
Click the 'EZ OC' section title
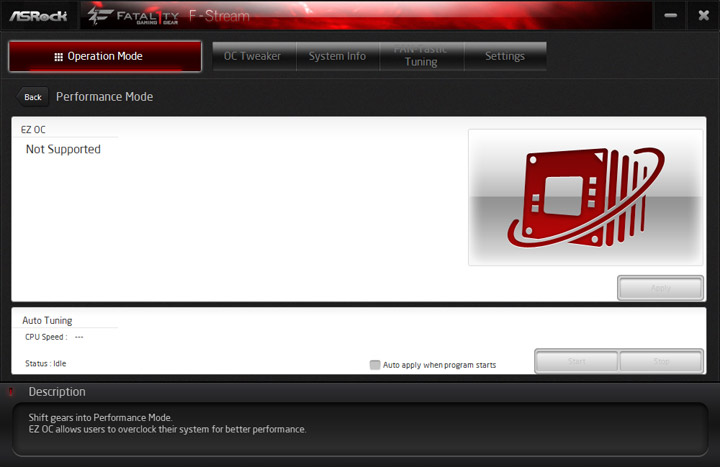[33, 129]
